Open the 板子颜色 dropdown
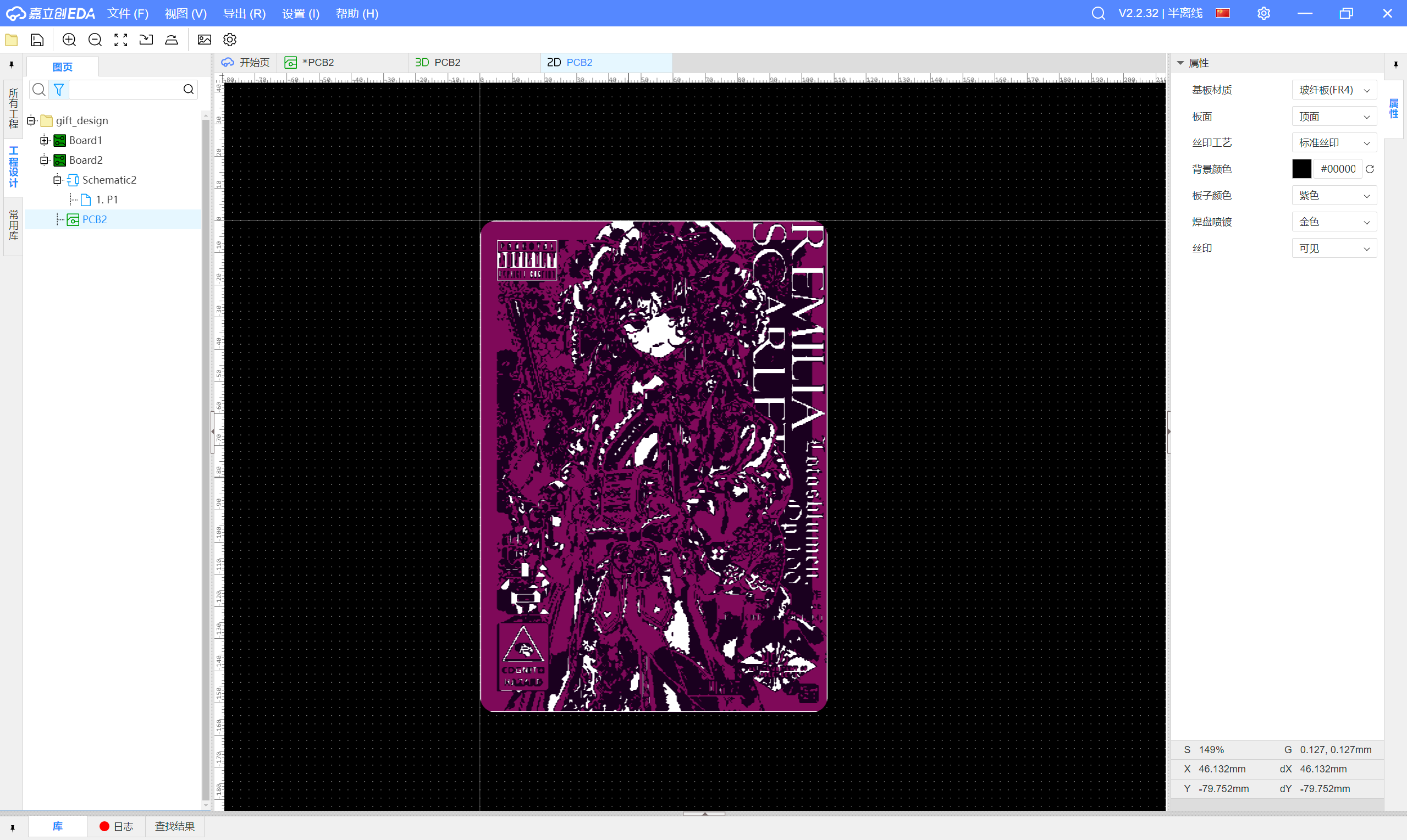This screenshot has width=1407, height=840. pyautogui.click(x=1334, y=195)
